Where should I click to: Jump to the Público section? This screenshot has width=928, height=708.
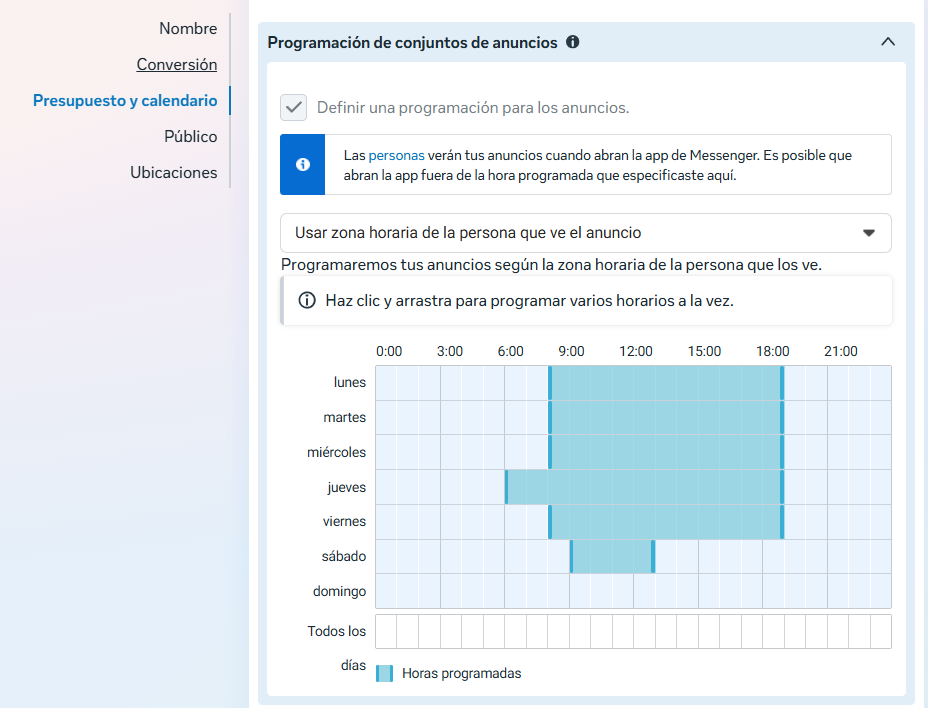point(191,136)
